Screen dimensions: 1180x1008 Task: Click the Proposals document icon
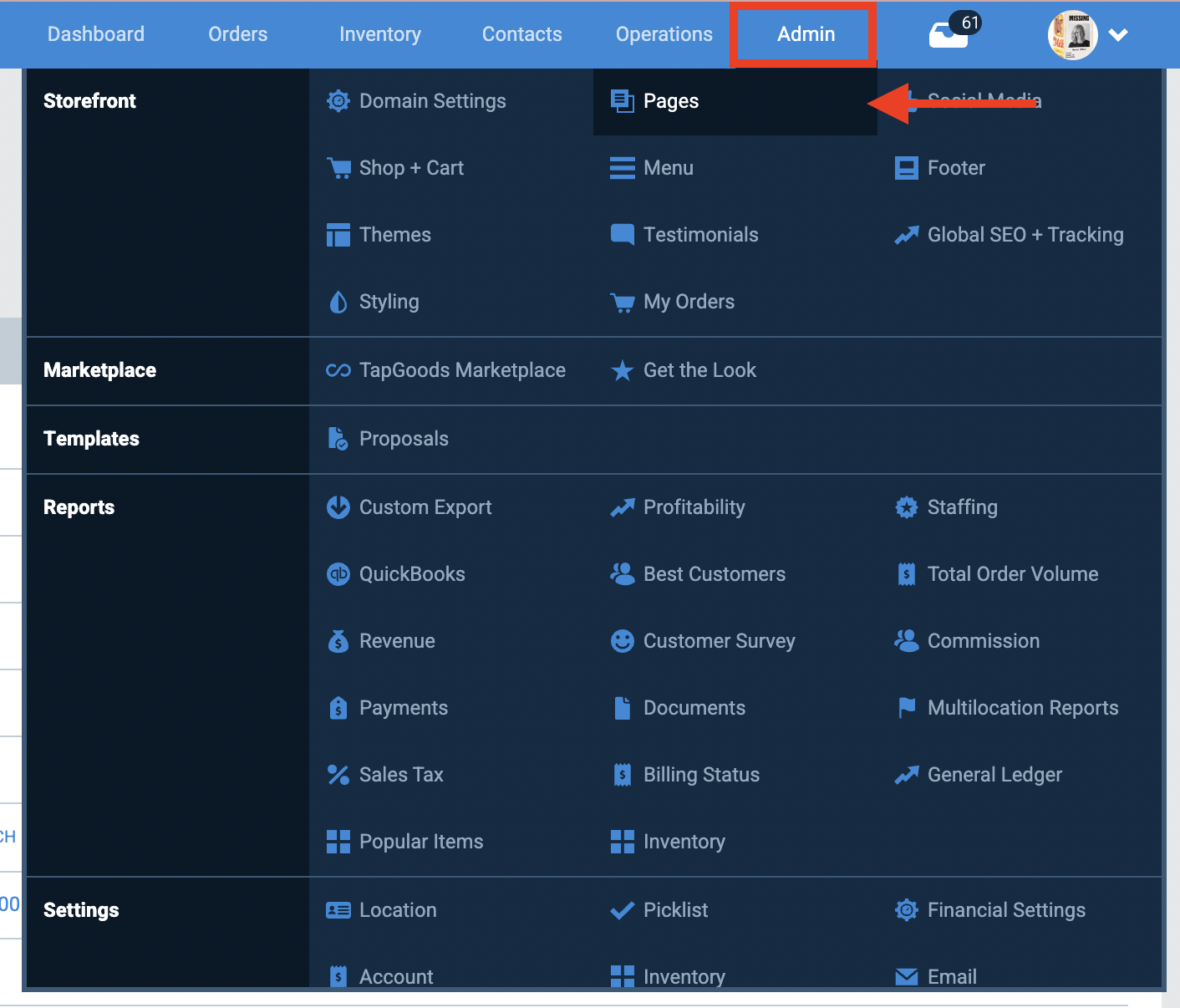tap(338, 438)
